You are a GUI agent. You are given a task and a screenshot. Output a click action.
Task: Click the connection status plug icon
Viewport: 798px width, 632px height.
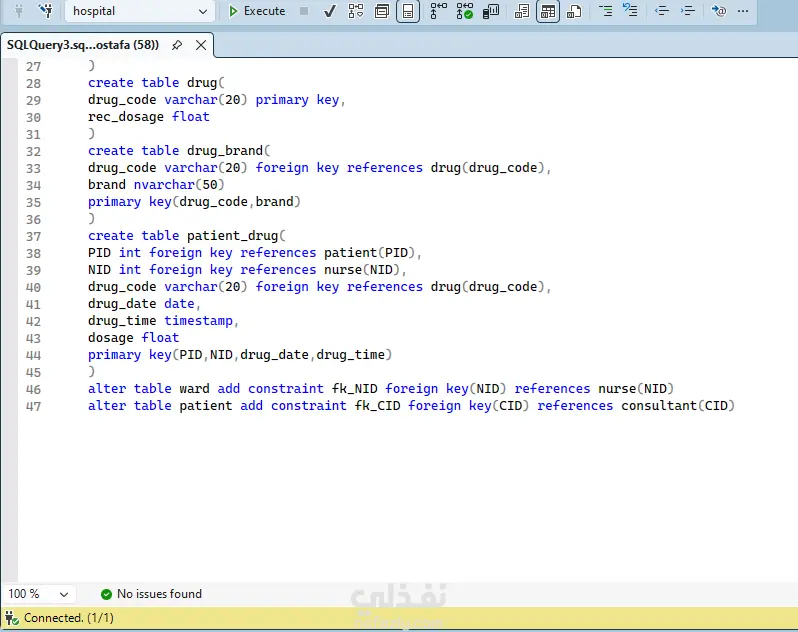(x=12, y=618)
